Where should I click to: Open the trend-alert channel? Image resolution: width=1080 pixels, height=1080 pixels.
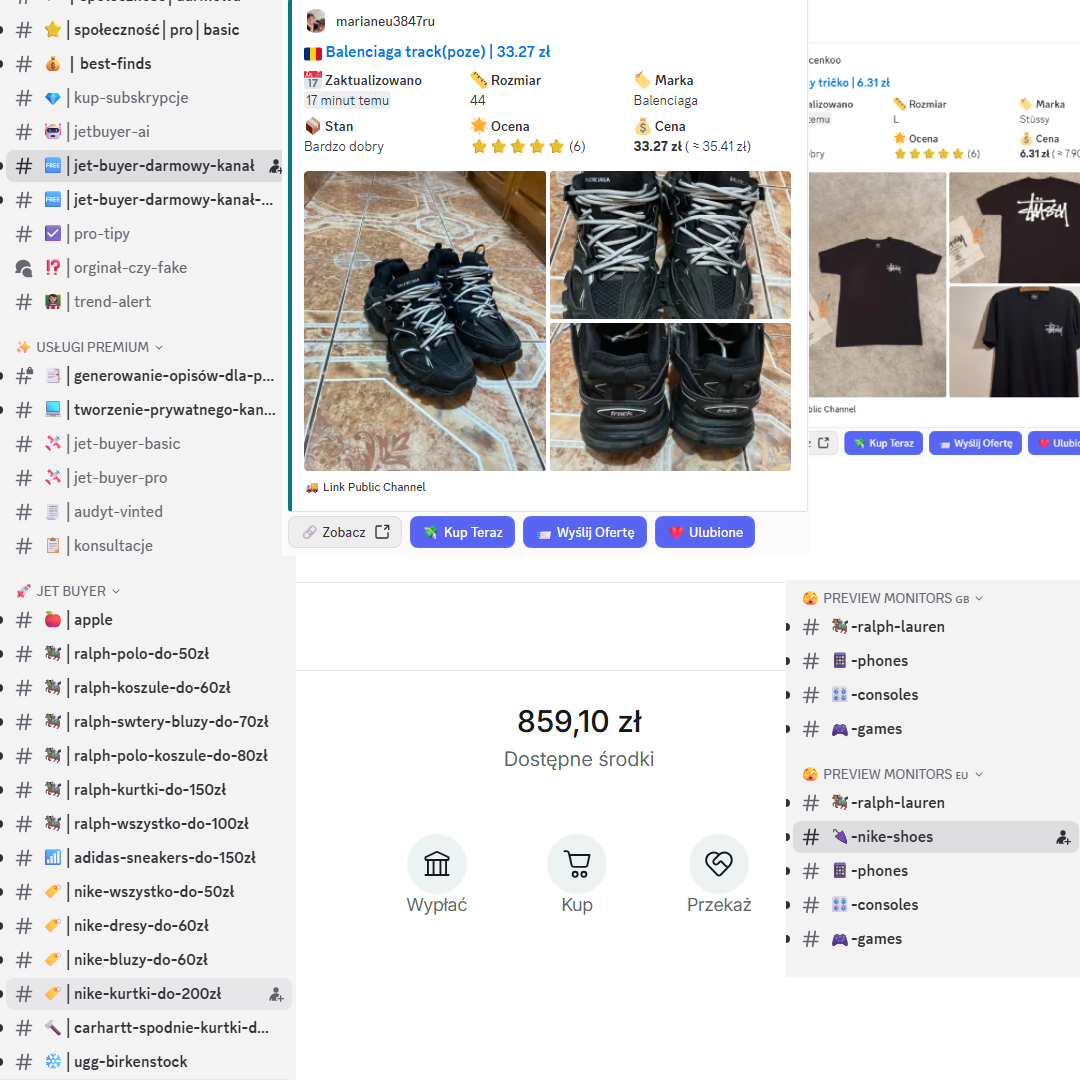[112, 302]
